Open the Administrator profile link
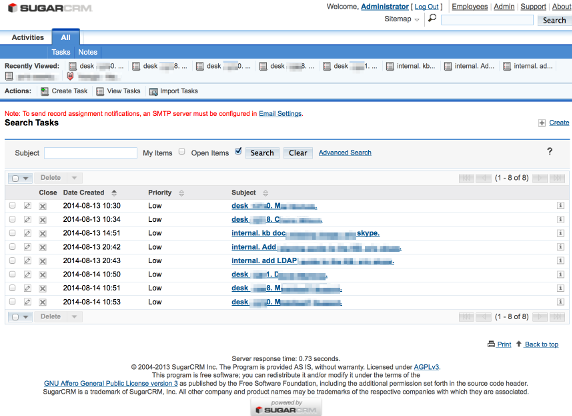The width and height of the screenshot is (572, 416). coord(385,7)
